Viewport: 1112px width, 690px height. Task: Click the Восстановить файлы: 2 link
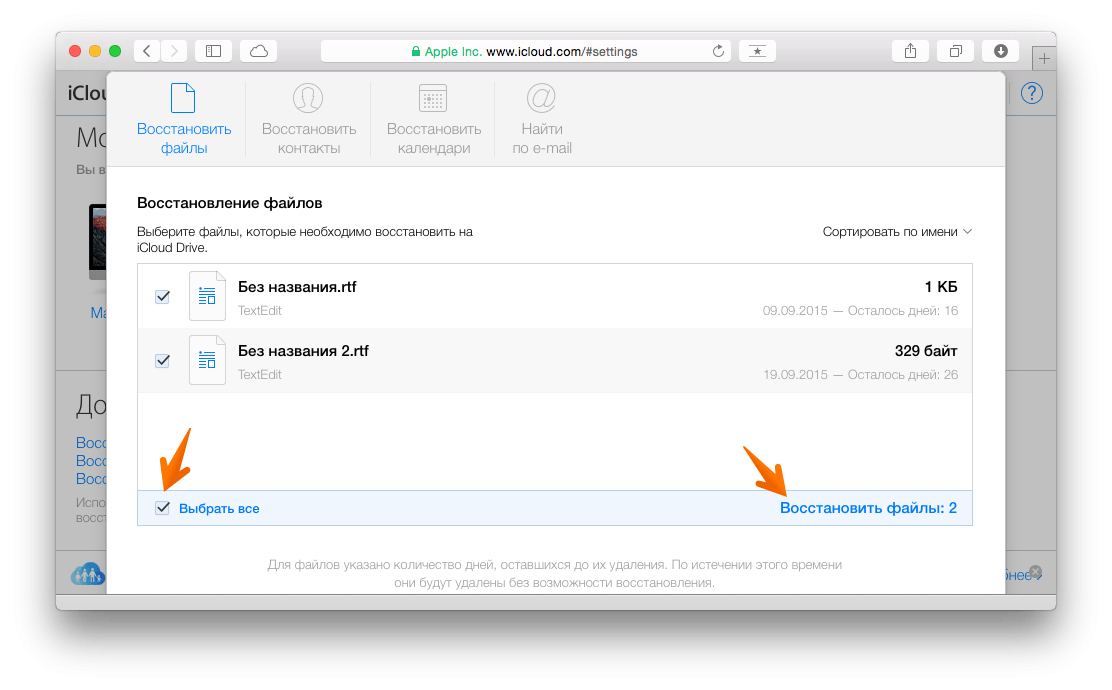[868, 508]
